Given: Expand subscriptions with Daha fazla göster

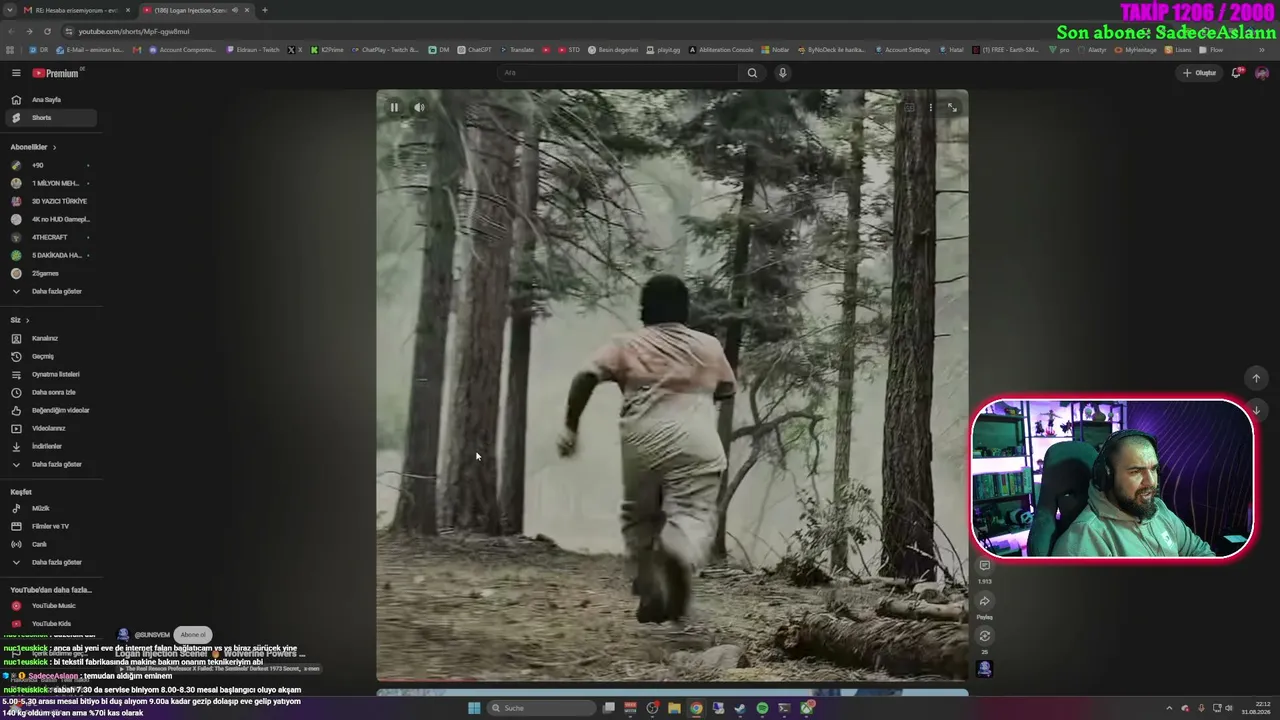Looking at the screenshot, I should [50, 291].
